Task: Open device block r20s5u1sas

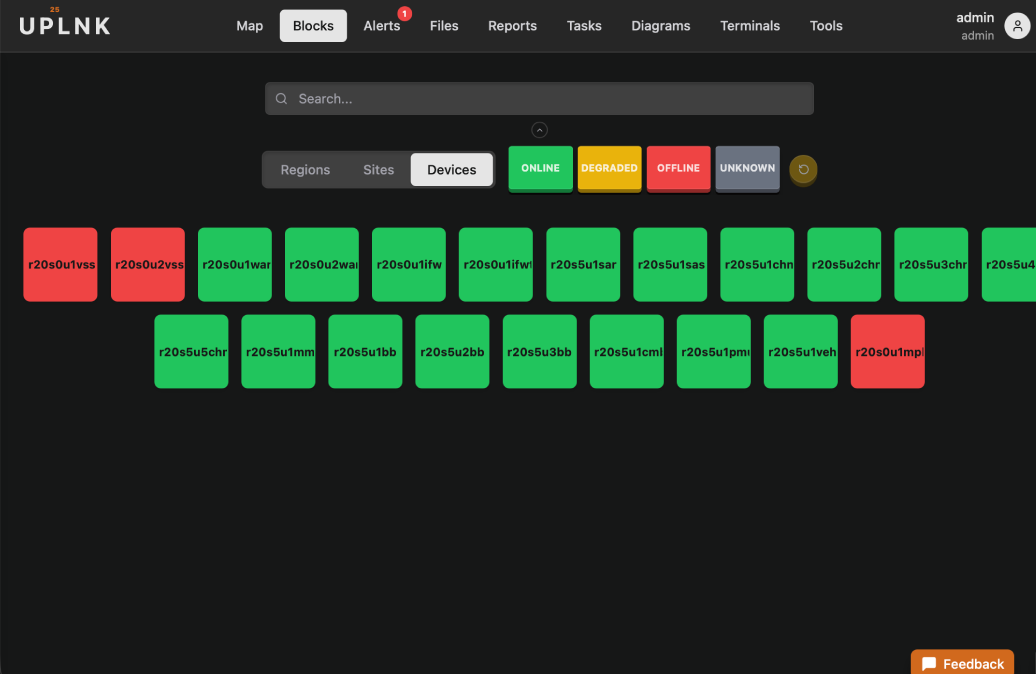Action: (x=670, y=265)
